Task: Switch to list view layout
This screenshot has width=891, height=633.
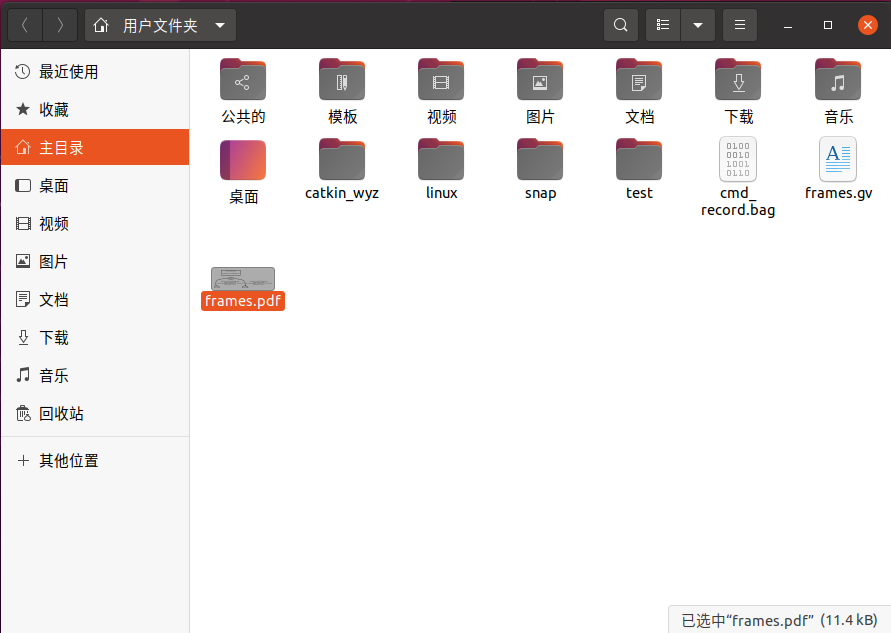Action: point(662,24)
